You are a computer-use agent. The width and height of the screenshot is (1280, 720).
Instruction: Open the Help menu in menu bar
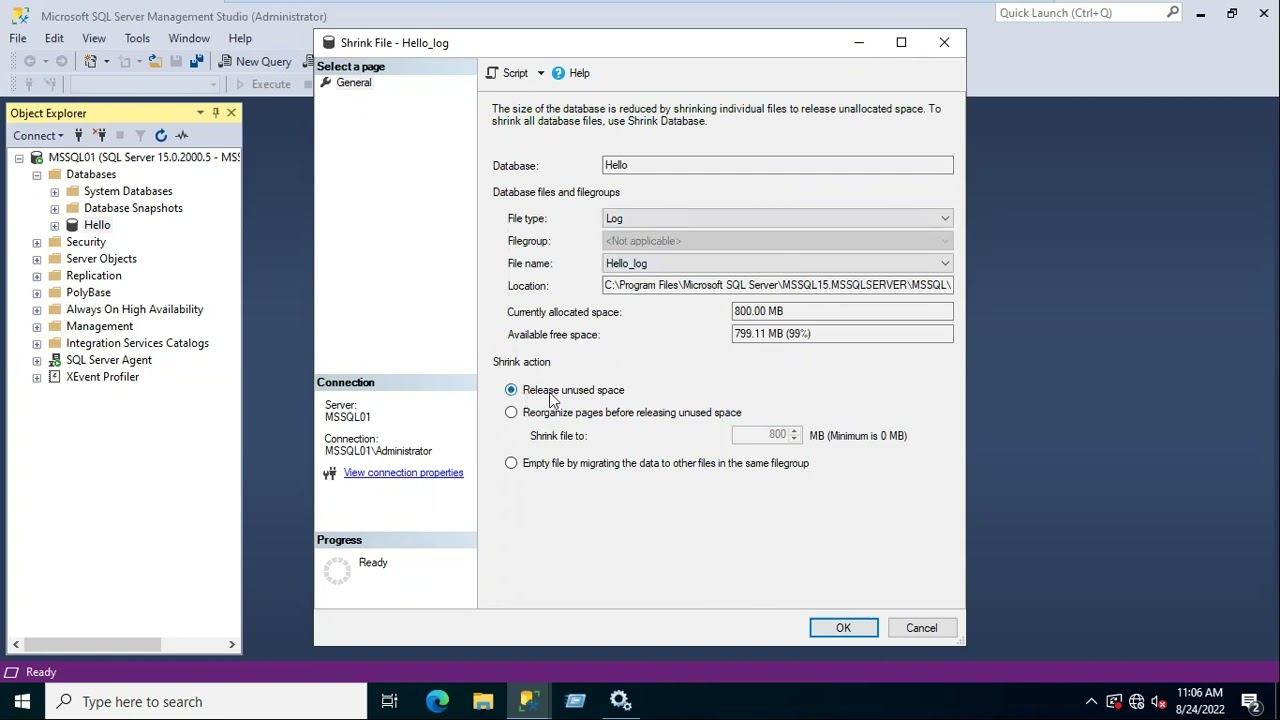(240, 38)
